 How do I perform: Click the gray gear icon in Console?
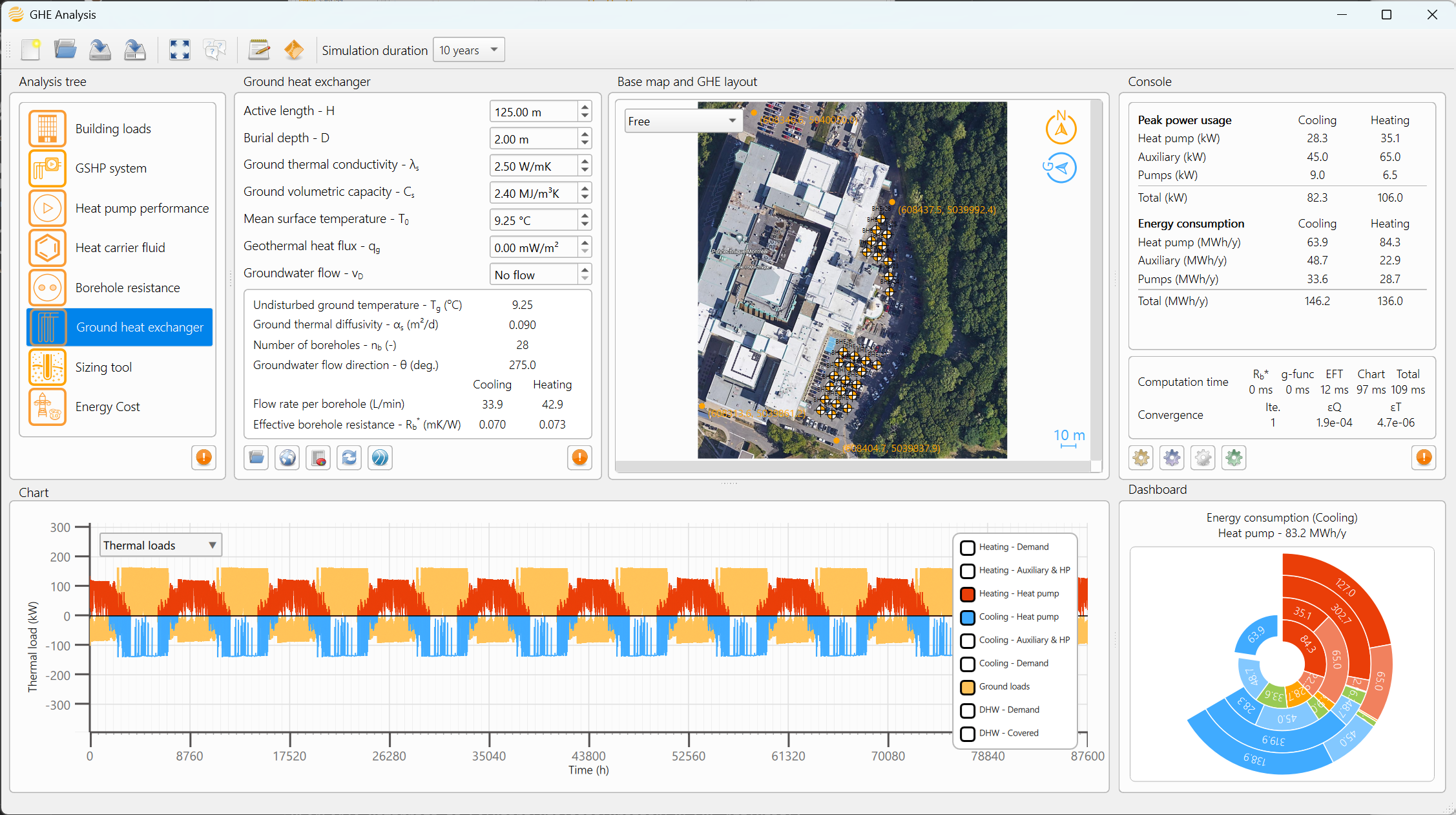(1203, 458)
